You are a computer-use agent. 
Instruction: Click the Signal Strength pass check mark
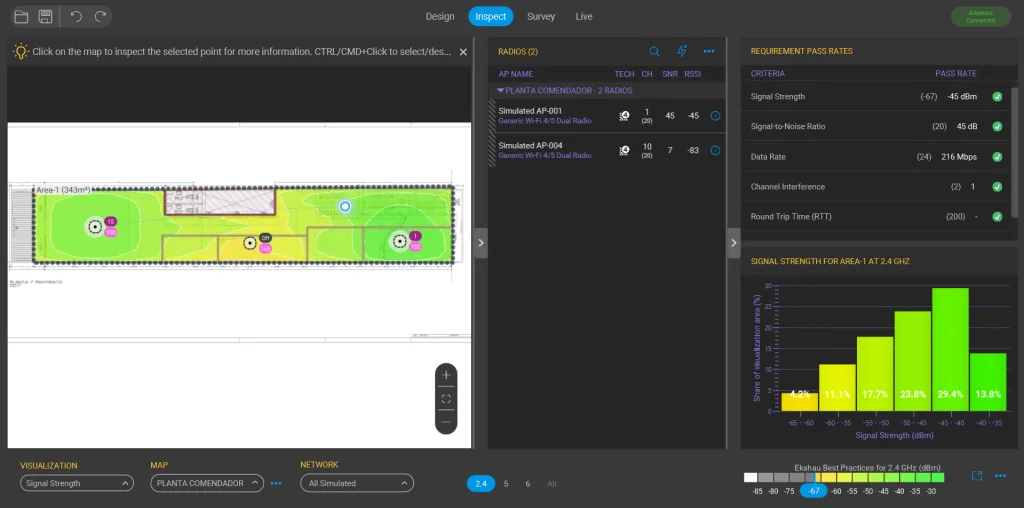click(x=997, y=97)
